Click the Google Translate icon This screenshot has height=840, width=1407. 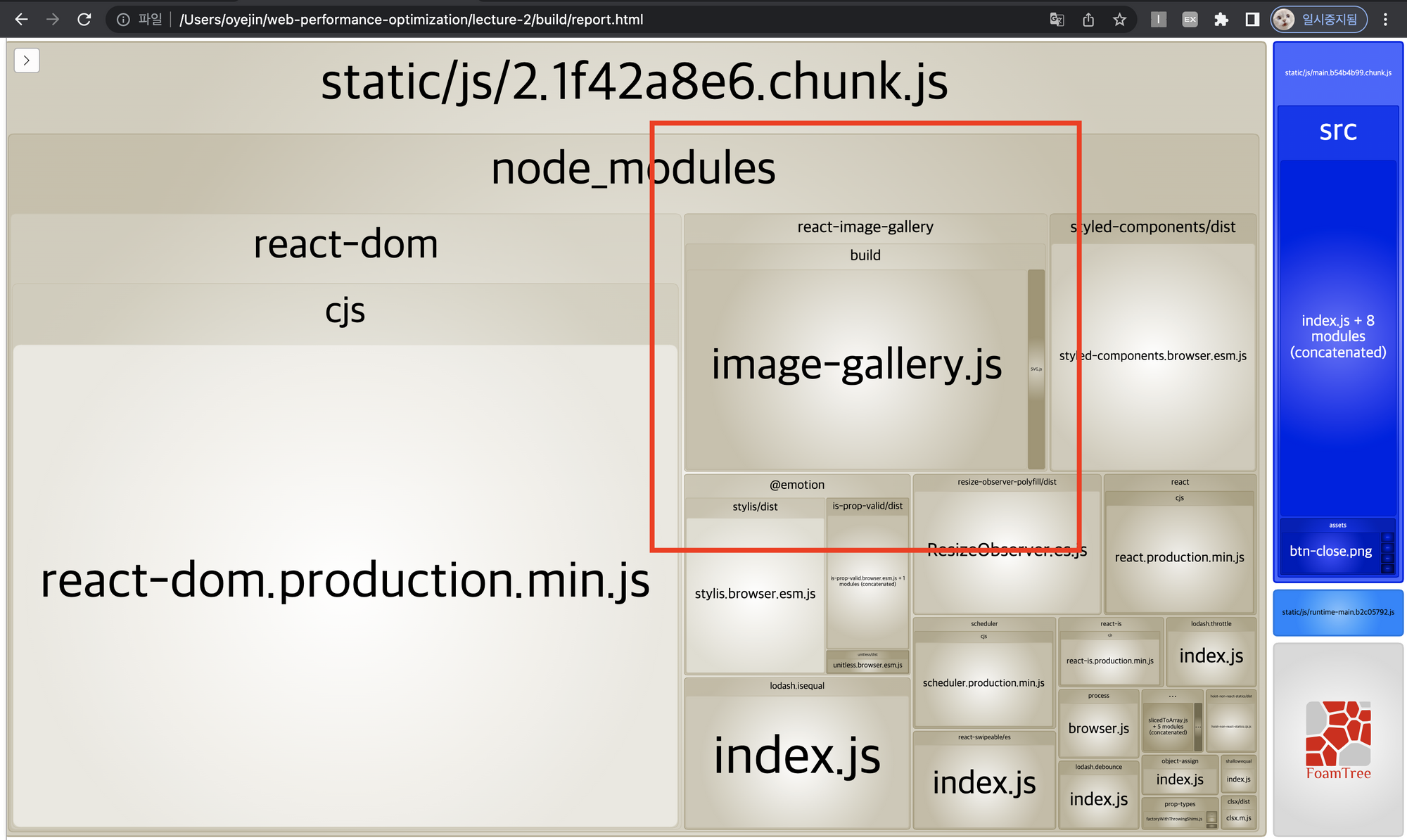pyautogui.click(x=1057, y=20)
